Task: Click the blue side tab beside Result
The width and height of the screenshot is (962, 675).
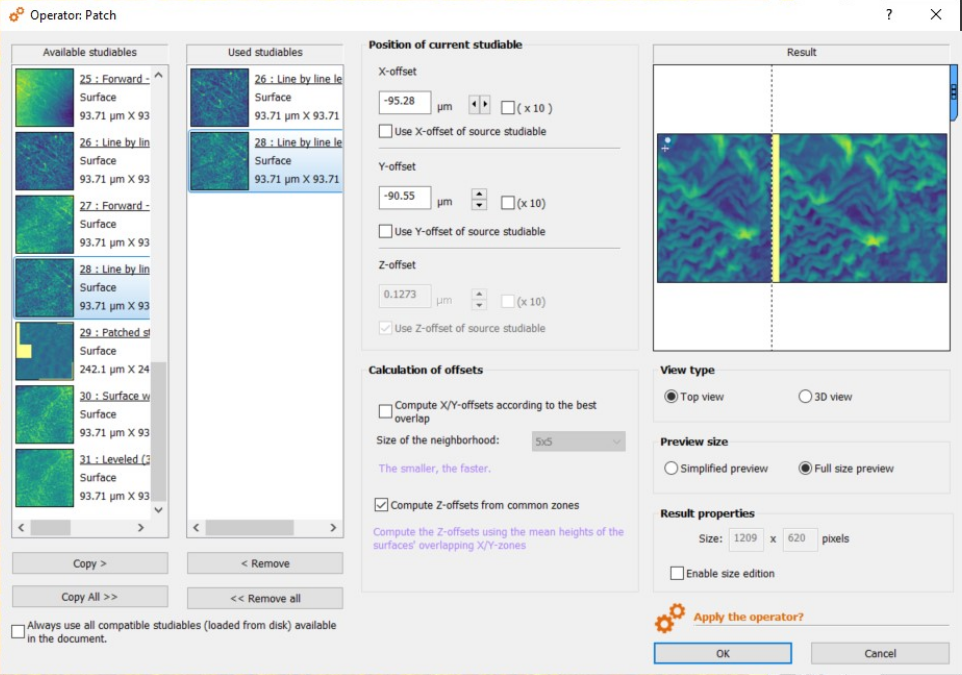Action: [953, 93]
